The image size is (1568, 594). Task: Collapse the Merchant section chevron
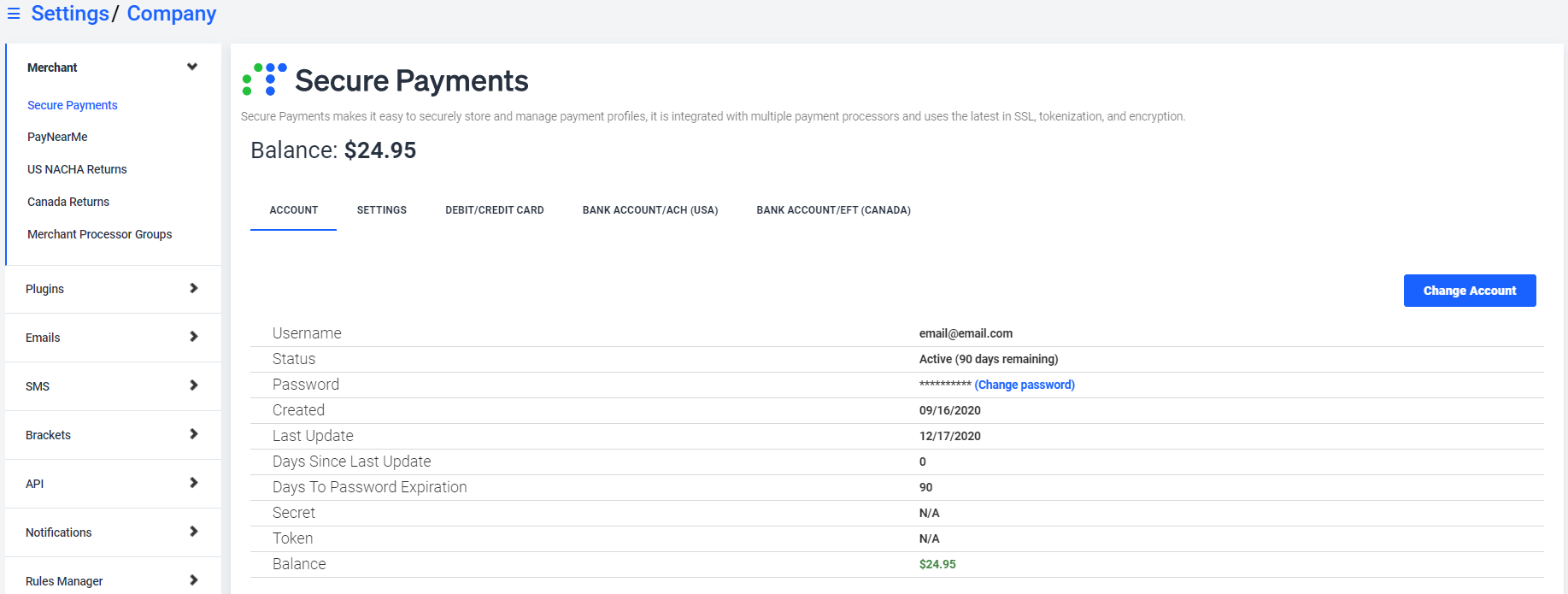coord(192,67)
